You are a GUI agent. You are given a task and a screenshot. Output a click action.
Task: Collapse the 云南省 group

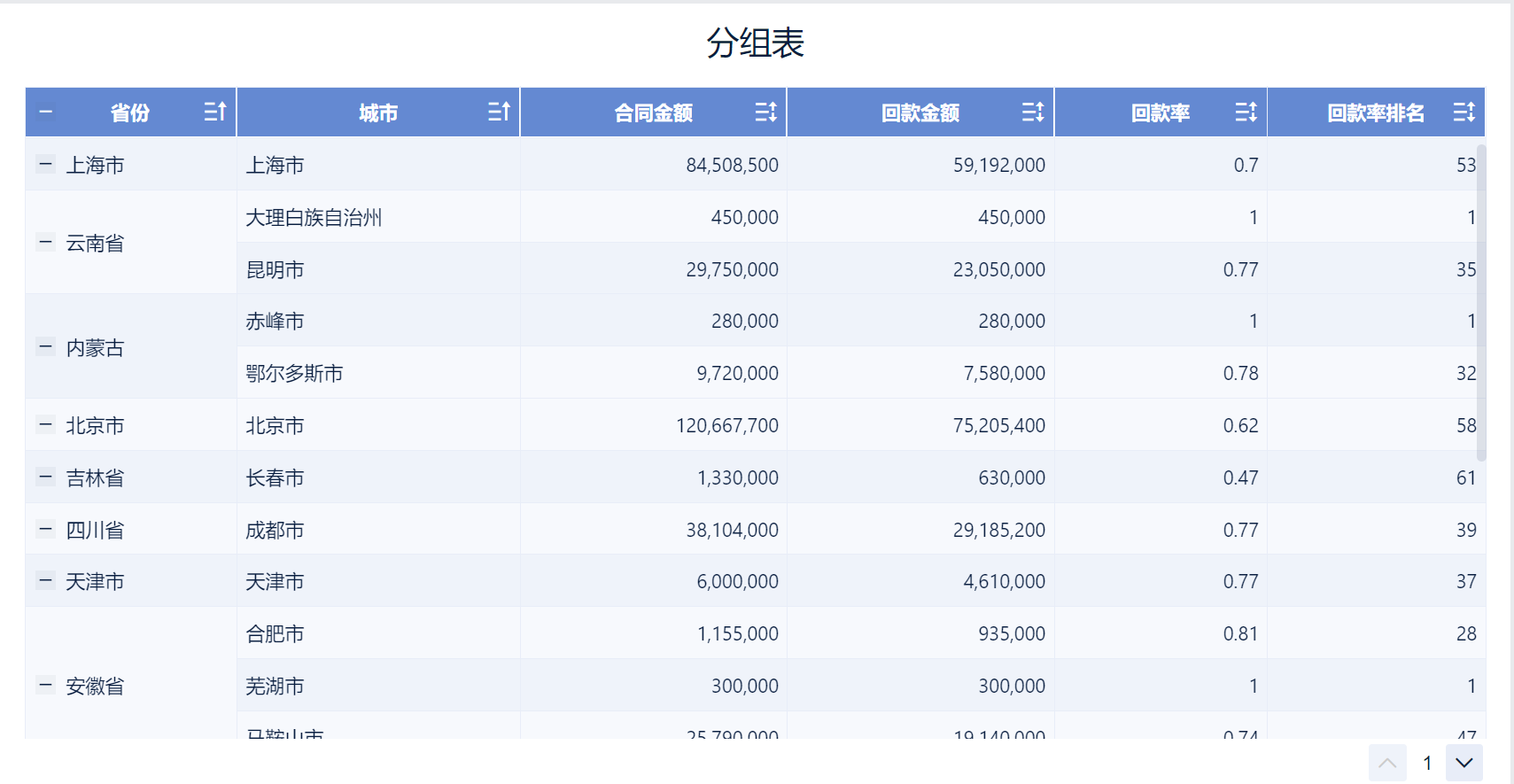tap(46, 242)
